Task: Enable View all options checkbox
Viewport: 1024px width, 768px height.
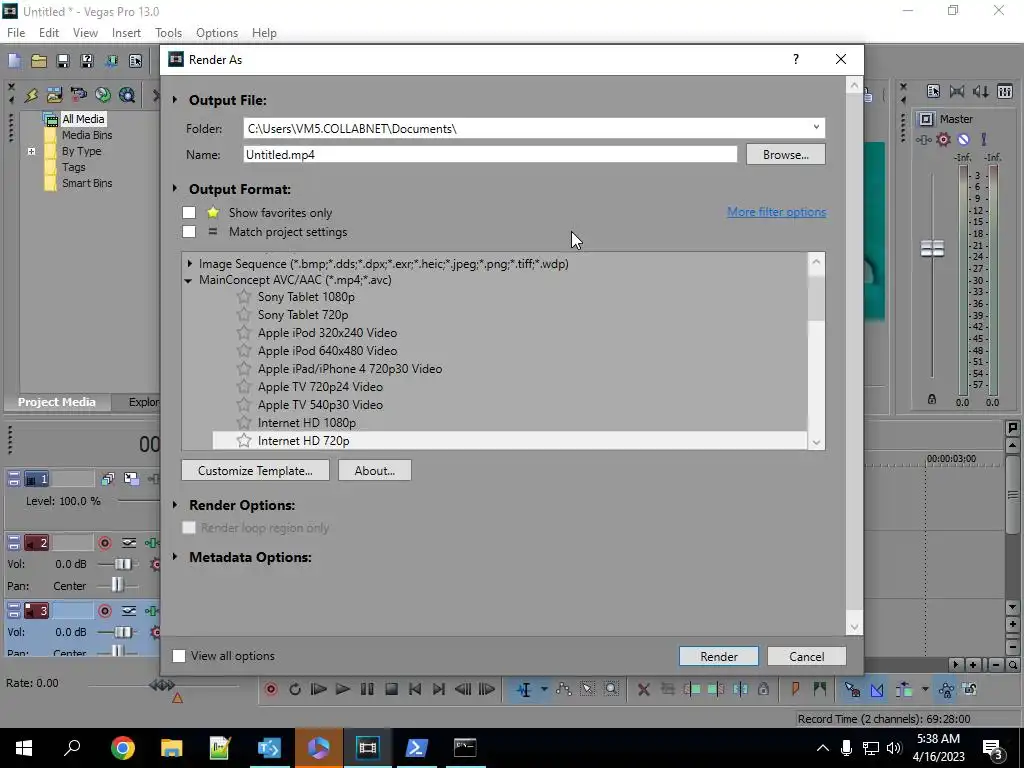Action: pos(179,656)
